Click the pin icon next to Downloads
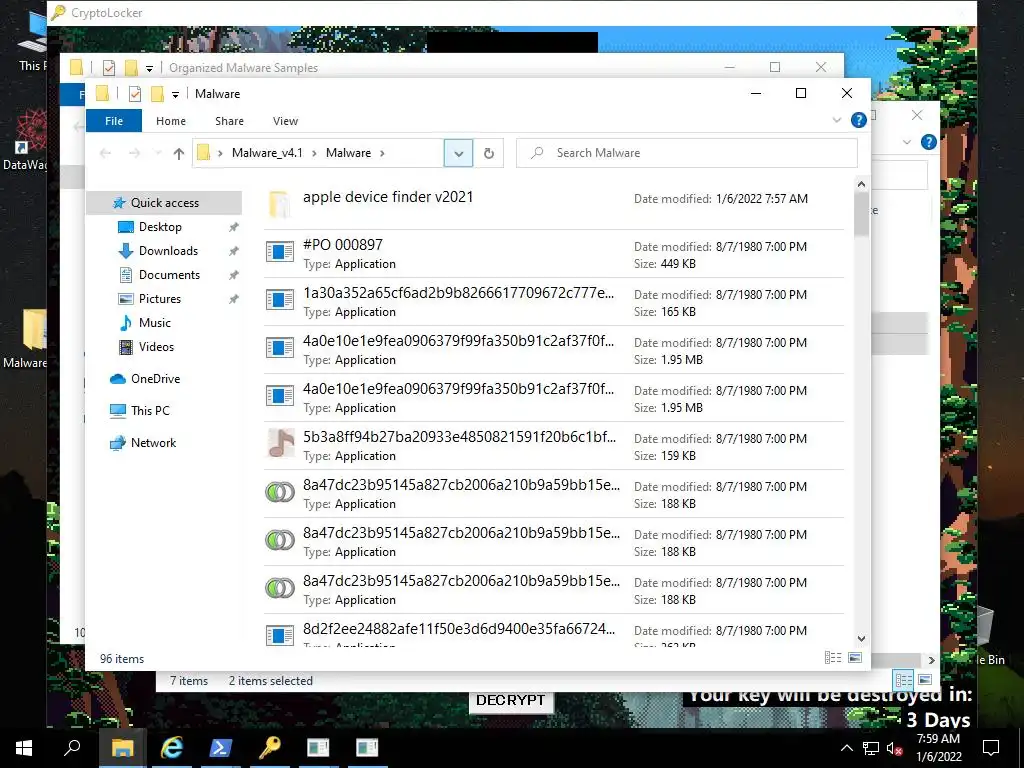Image resolution: width=1024 pixels, height=768 pixels. coord(233,251)
